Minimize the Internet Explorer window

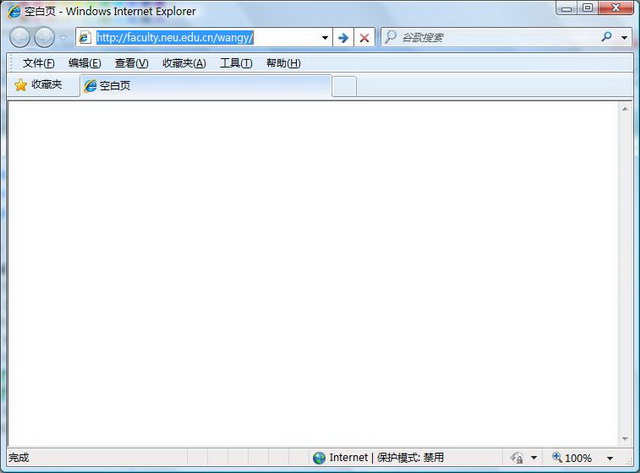[x=567, y=8]
